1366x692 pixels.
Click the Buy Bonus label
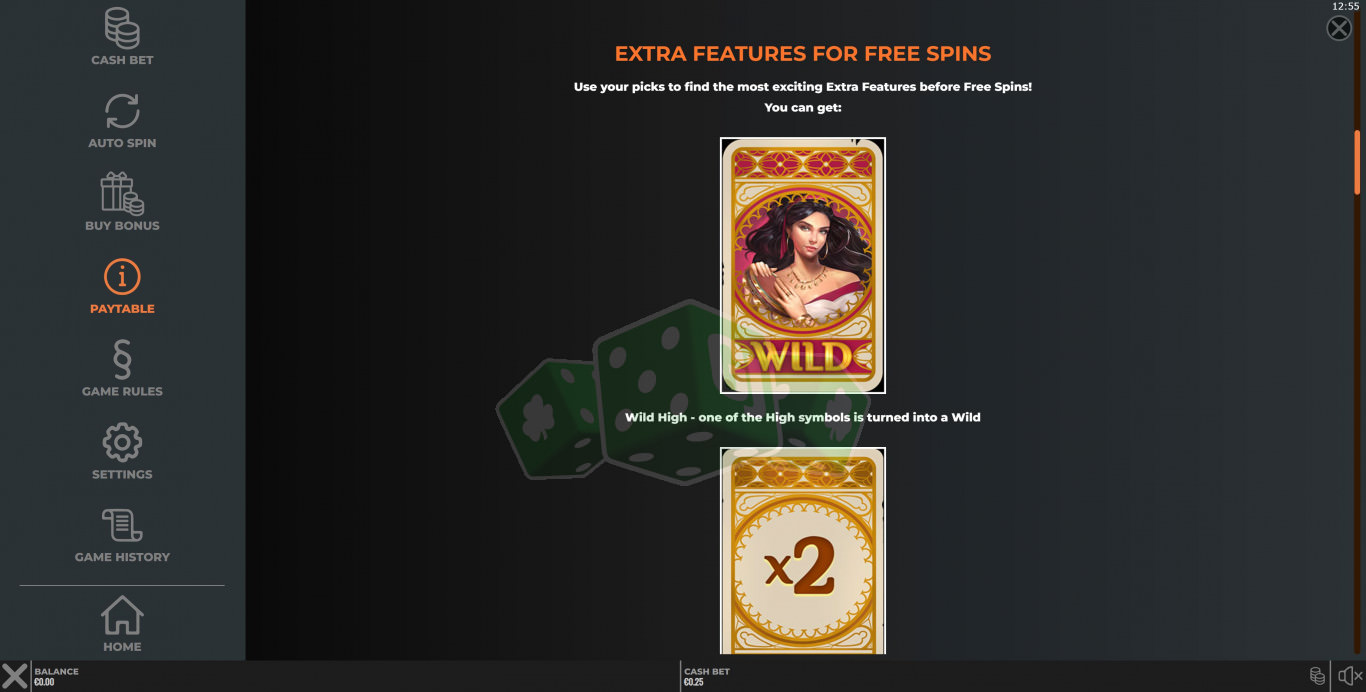tap(122, 226)
